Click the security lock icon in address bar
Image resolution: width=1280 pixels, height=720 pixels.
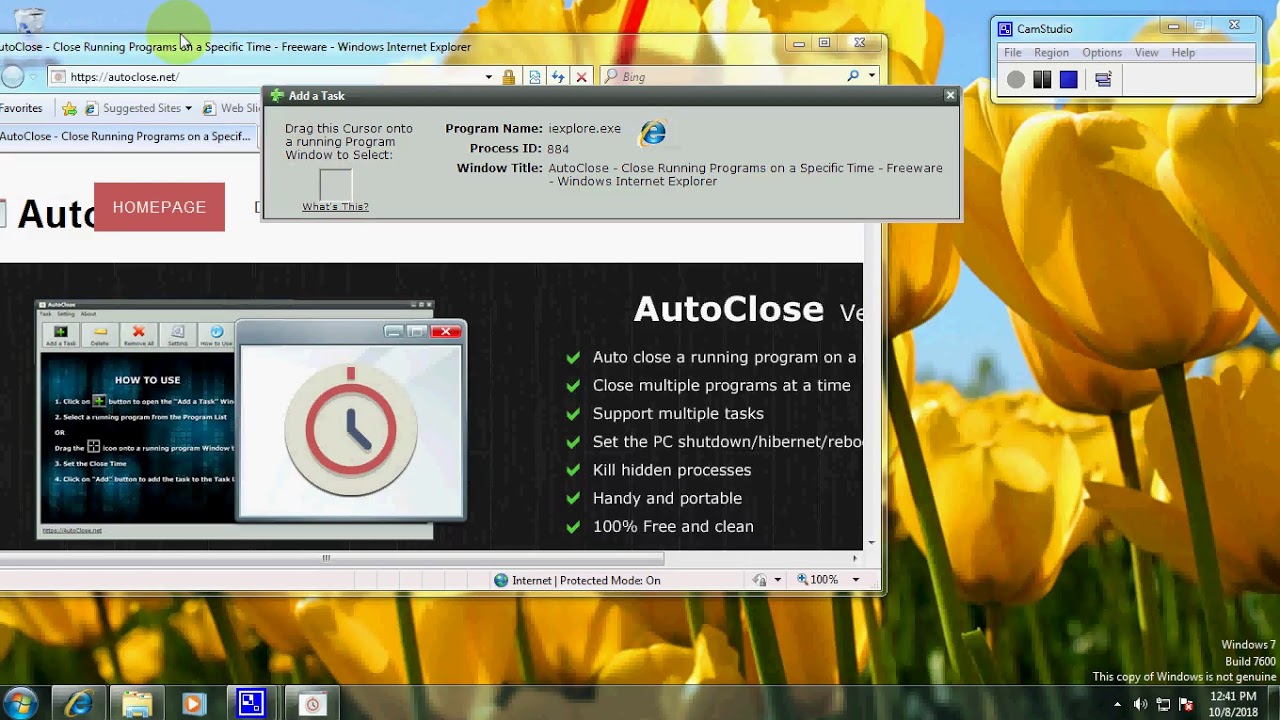click(509, 77)
